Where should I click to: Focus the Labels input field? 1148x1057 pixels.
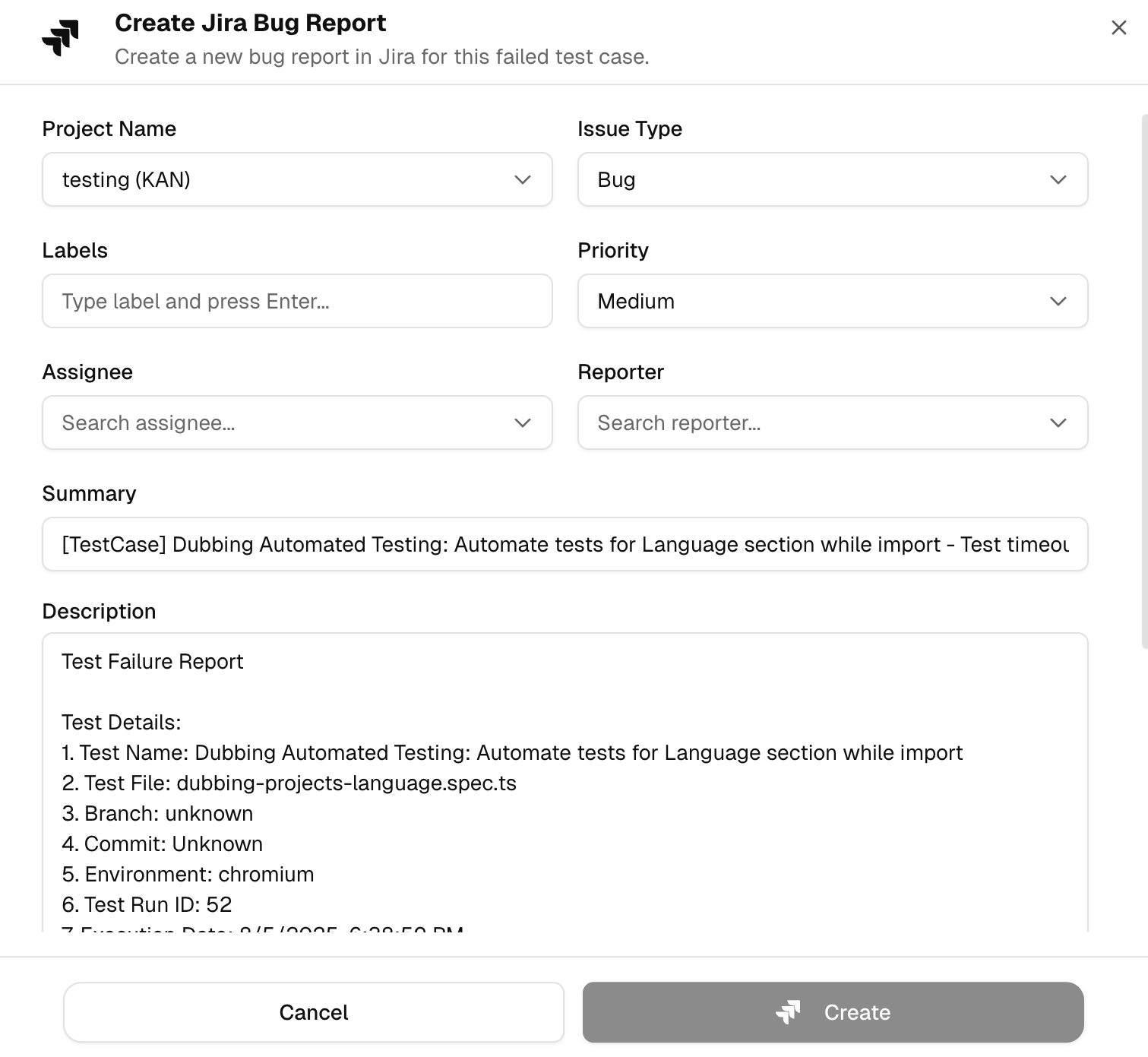click(x=297, y=301)
